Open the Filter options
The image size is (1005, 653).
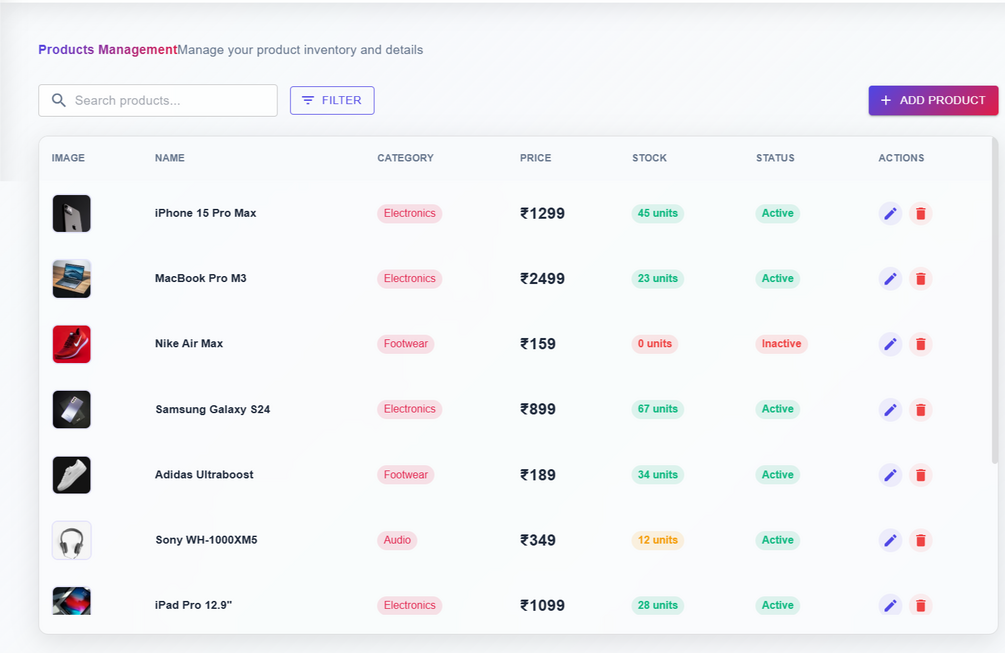point(332,100)
